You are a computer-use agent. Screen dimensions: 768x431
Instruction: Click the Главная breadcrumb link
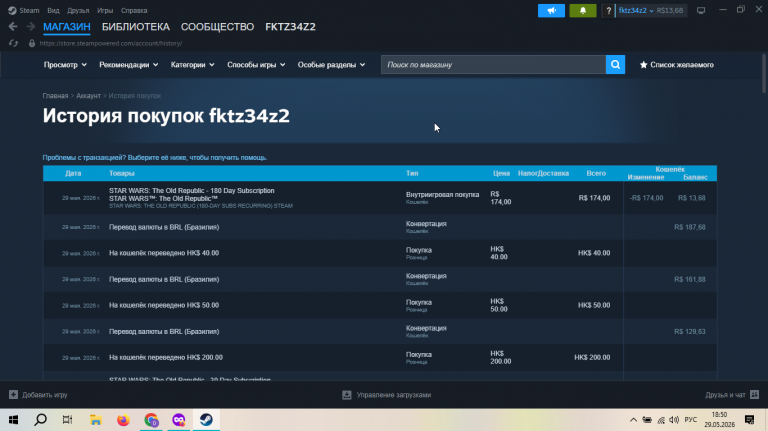pyautogui.click(x=55, y=96)
